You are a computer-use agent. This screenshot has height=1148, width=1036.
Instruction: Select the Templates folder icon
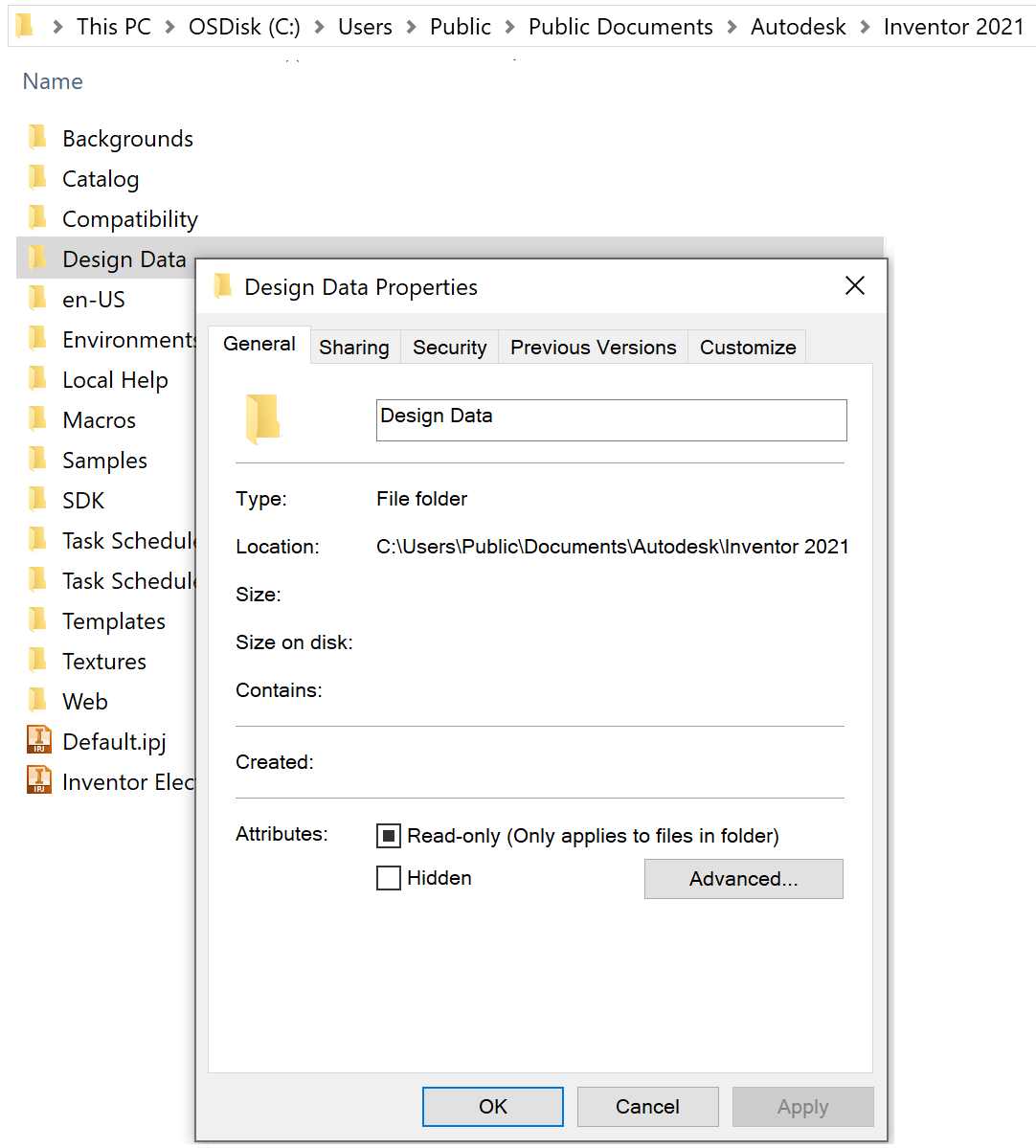(x=37, y=620)
